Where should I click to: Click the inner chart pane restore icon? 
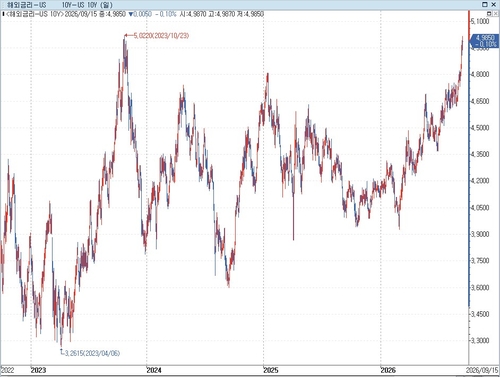point(489,14)
